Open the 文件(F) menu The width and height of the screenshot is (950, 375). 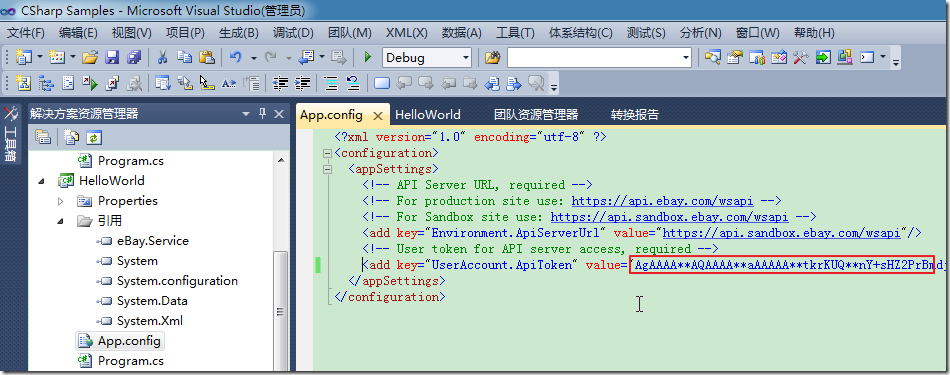pos(25,33)
